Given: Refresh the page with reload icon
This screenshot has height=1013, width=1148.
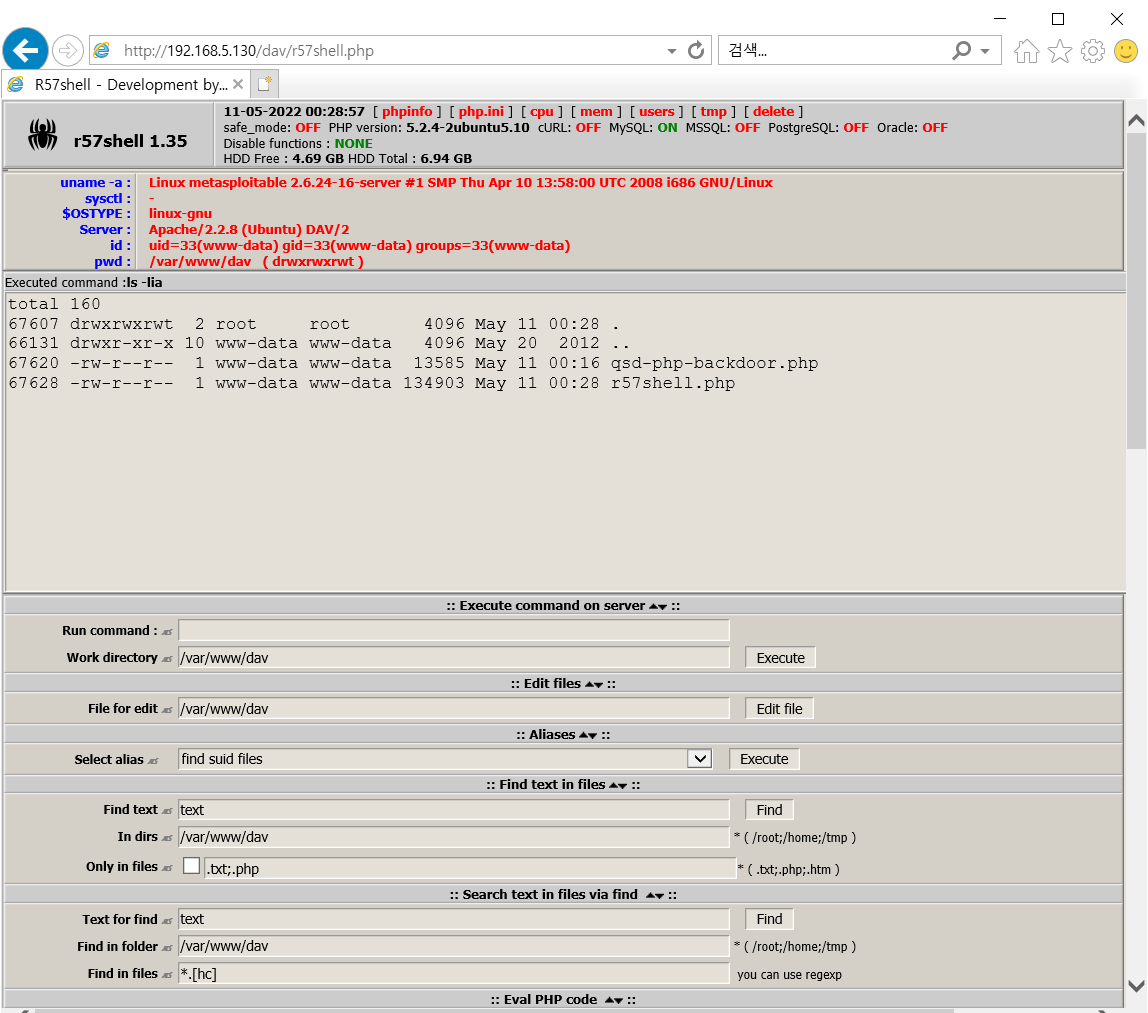Looking at the screenshot, I should point(696,51).
